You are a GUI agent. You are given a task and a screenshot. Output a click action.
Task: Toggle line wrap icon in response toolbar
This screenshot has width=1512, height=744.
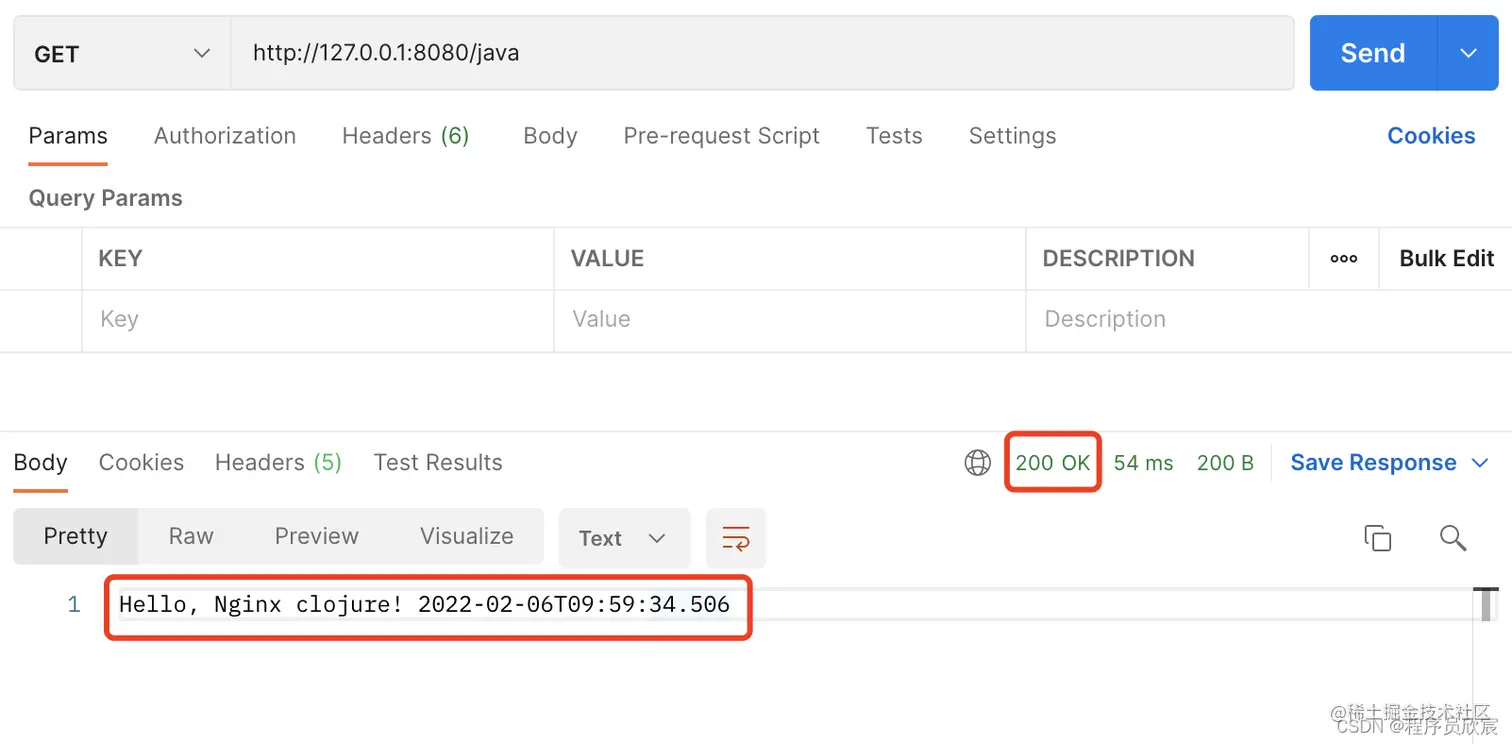[736, 538]
